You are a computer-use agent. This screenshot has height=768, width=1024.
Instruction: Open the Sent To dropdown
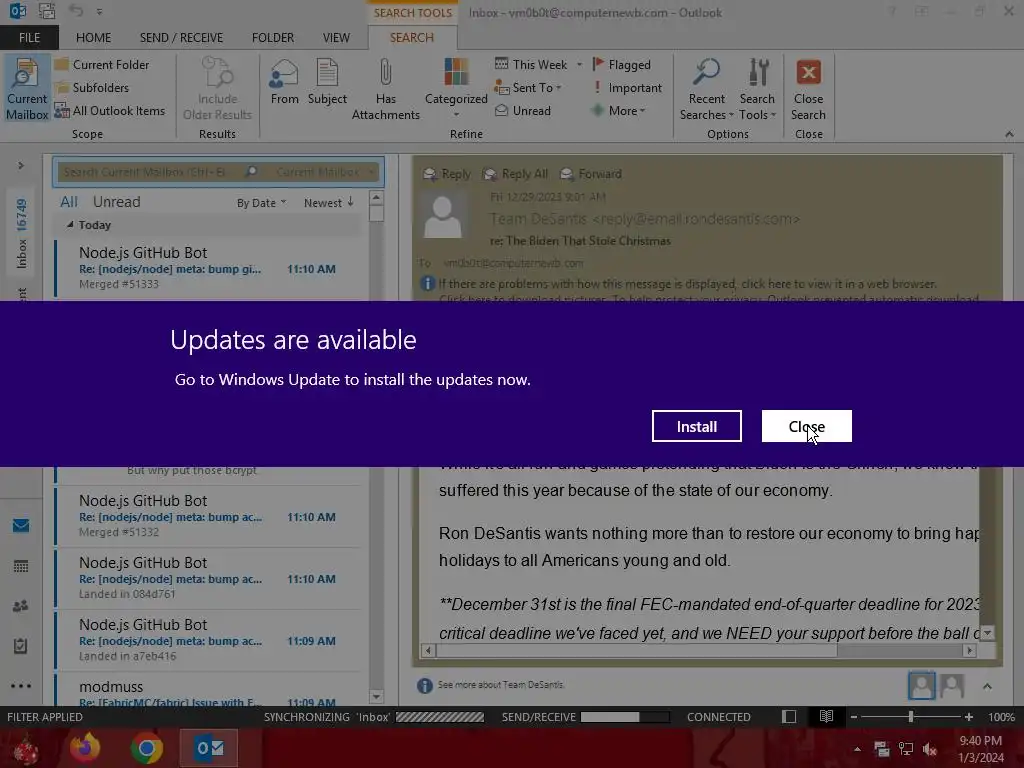coord(528,88)
